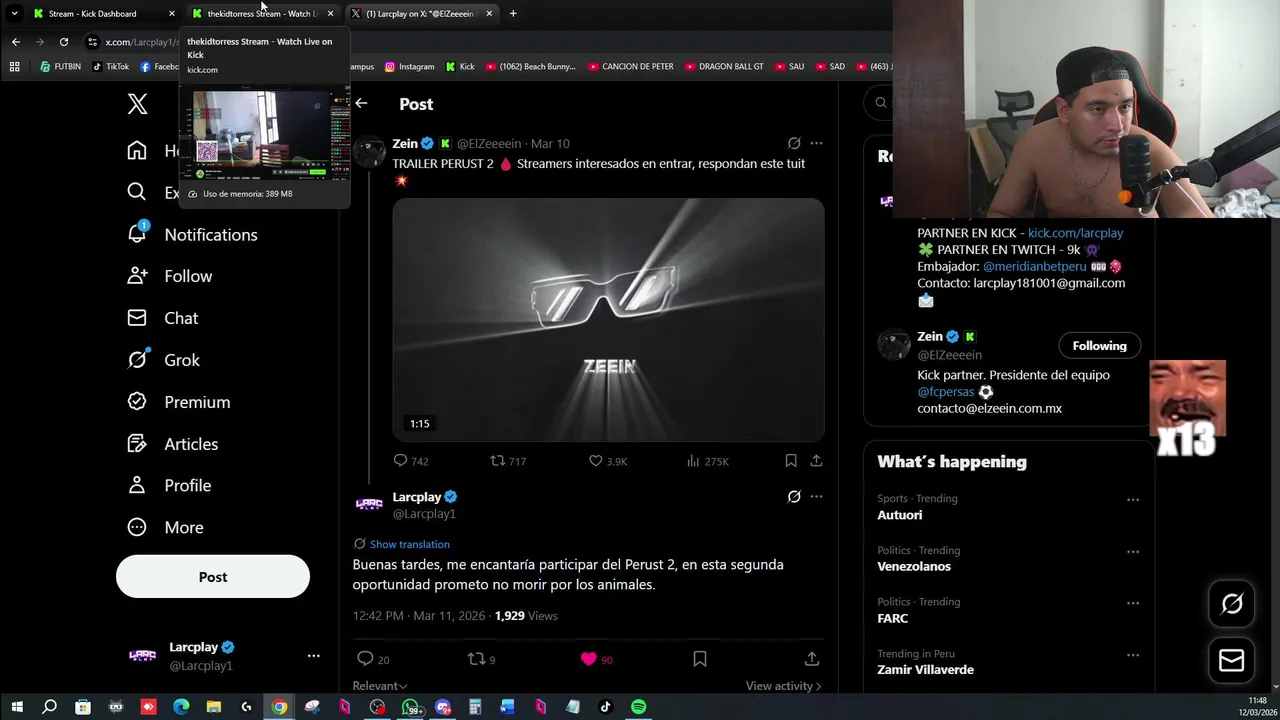Open Chat from sidebar
Image resolution: width=1280 pixels, height=720 pixels.
163,318
